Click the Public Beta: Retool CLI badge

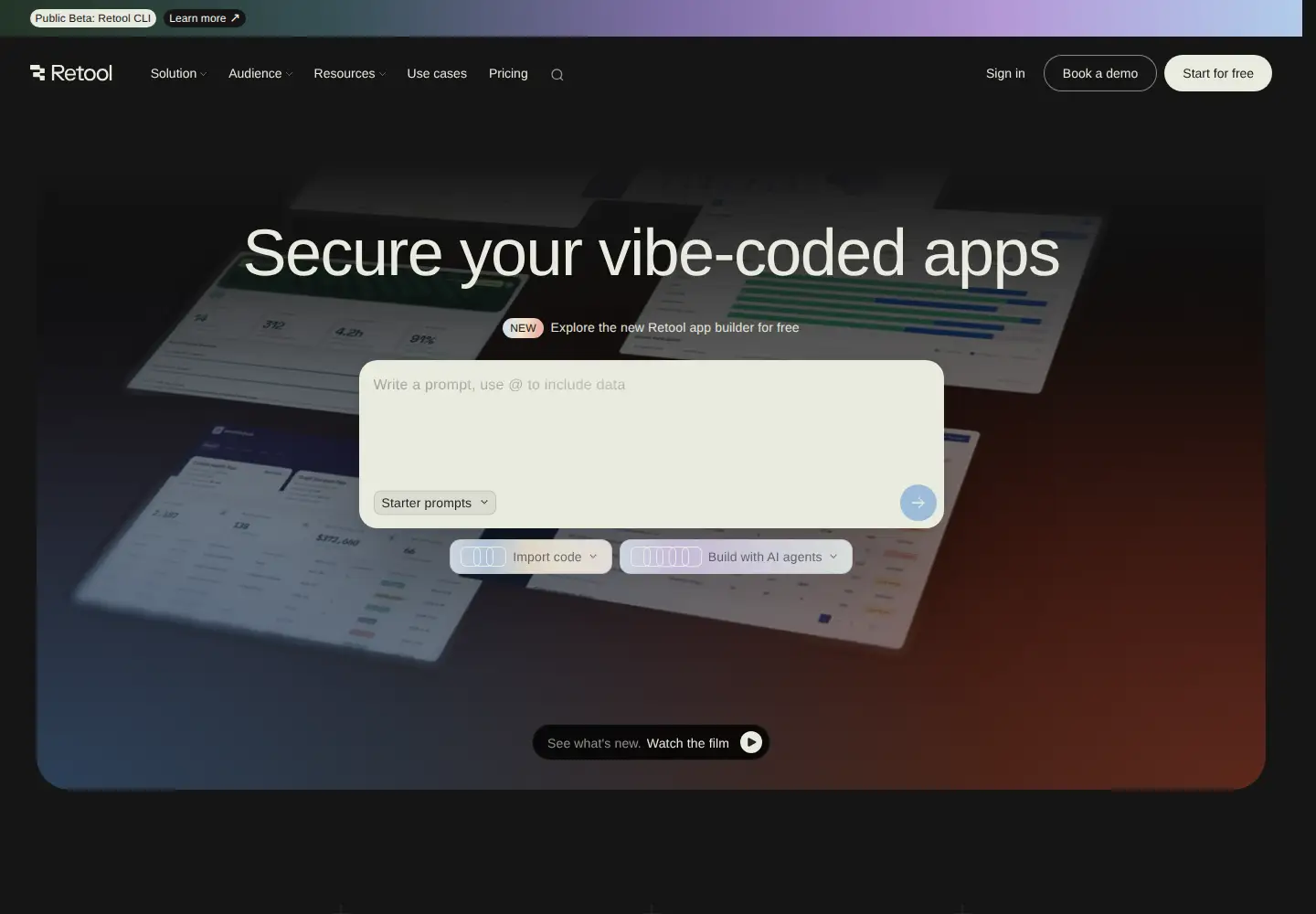93,18
